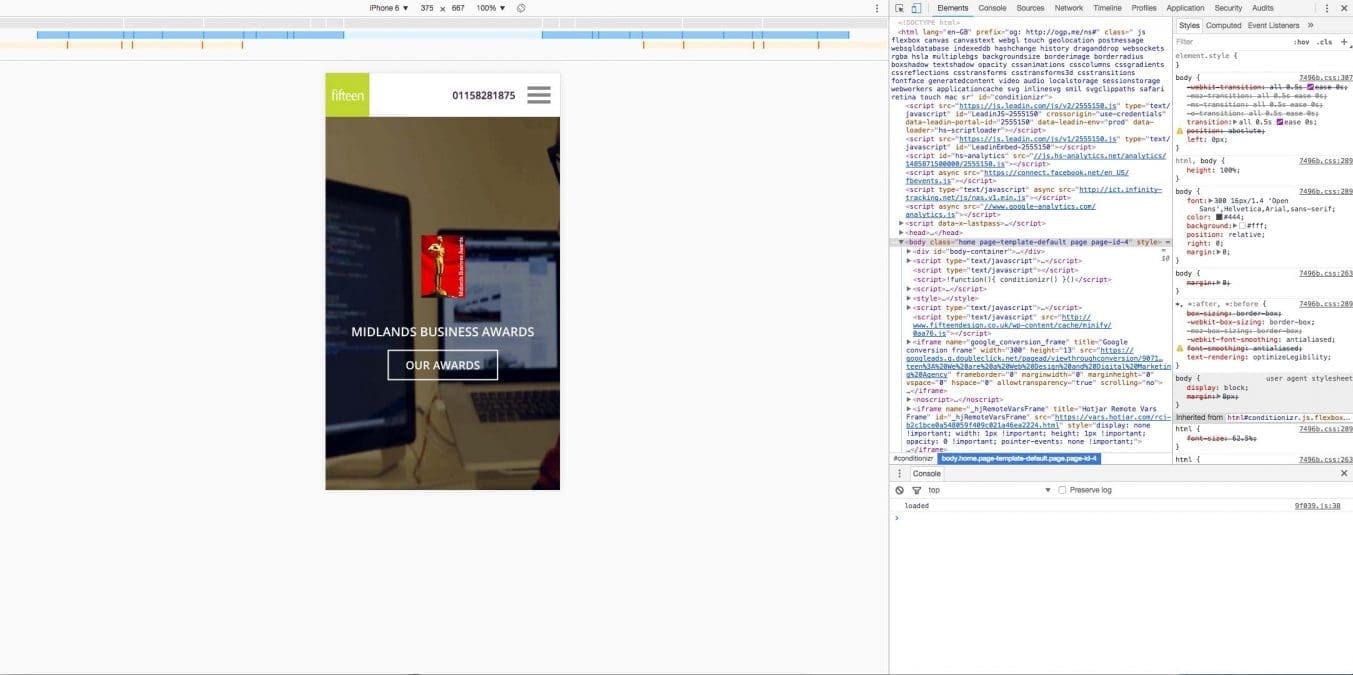Open the console filter funnel icon

917,490
